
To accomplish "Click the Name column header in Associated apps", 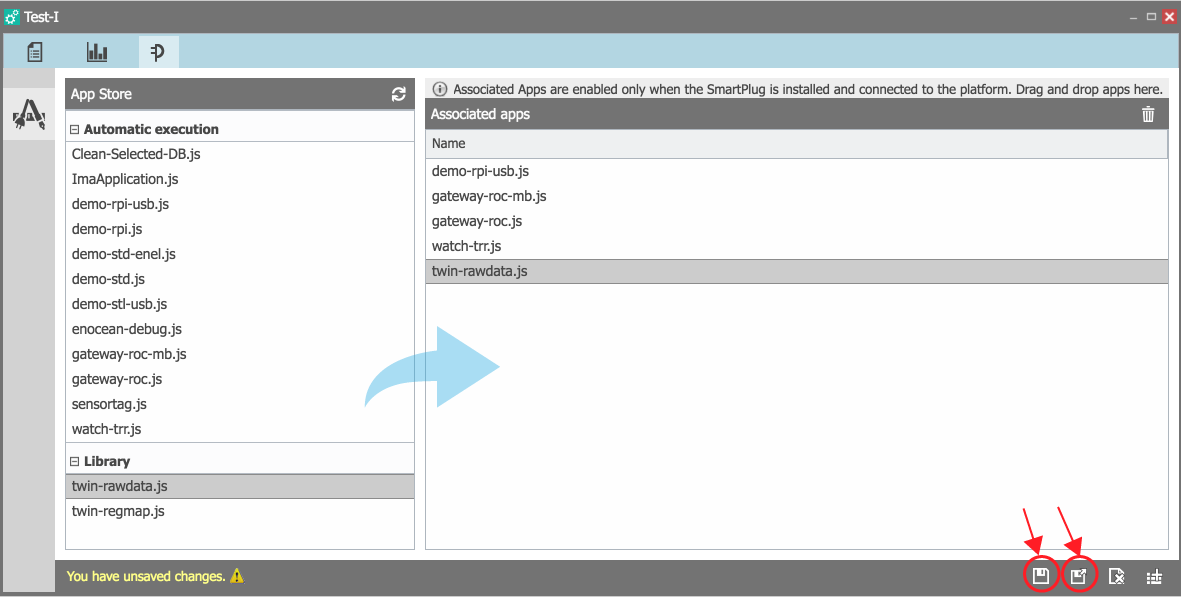I will point(448,143).
